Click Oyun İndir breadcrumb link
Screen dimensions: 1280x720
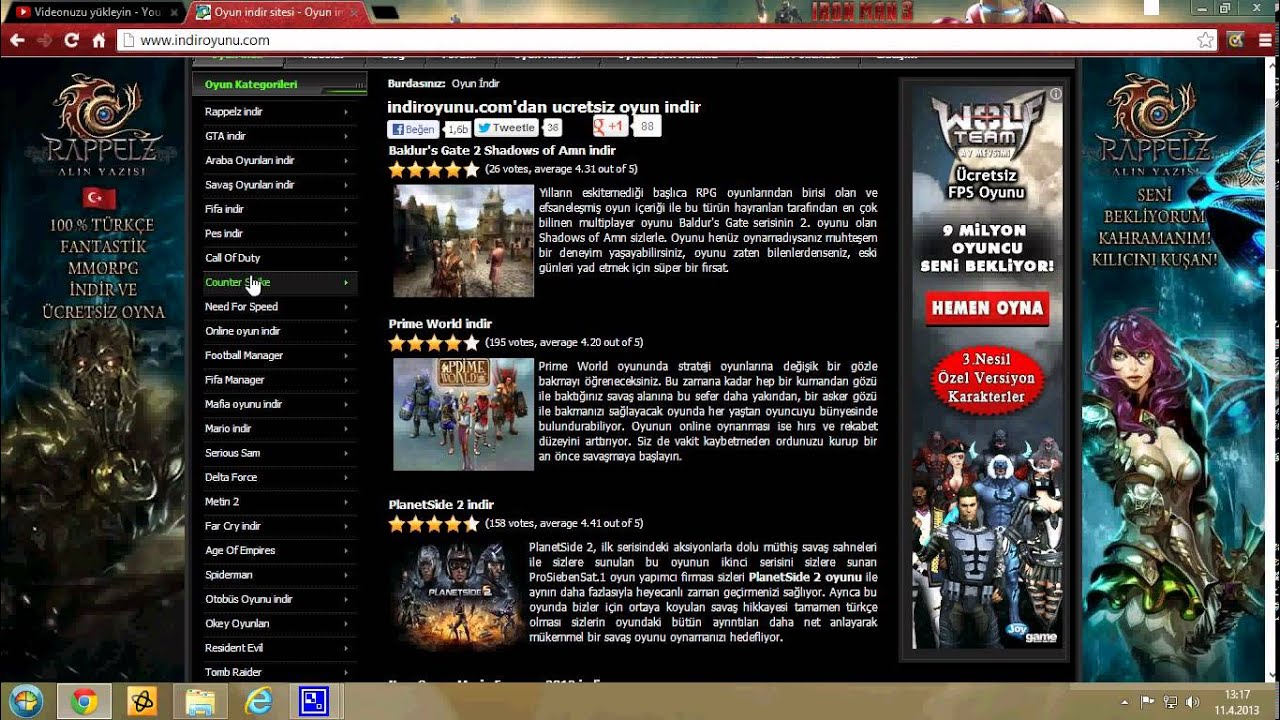point(475,84)
